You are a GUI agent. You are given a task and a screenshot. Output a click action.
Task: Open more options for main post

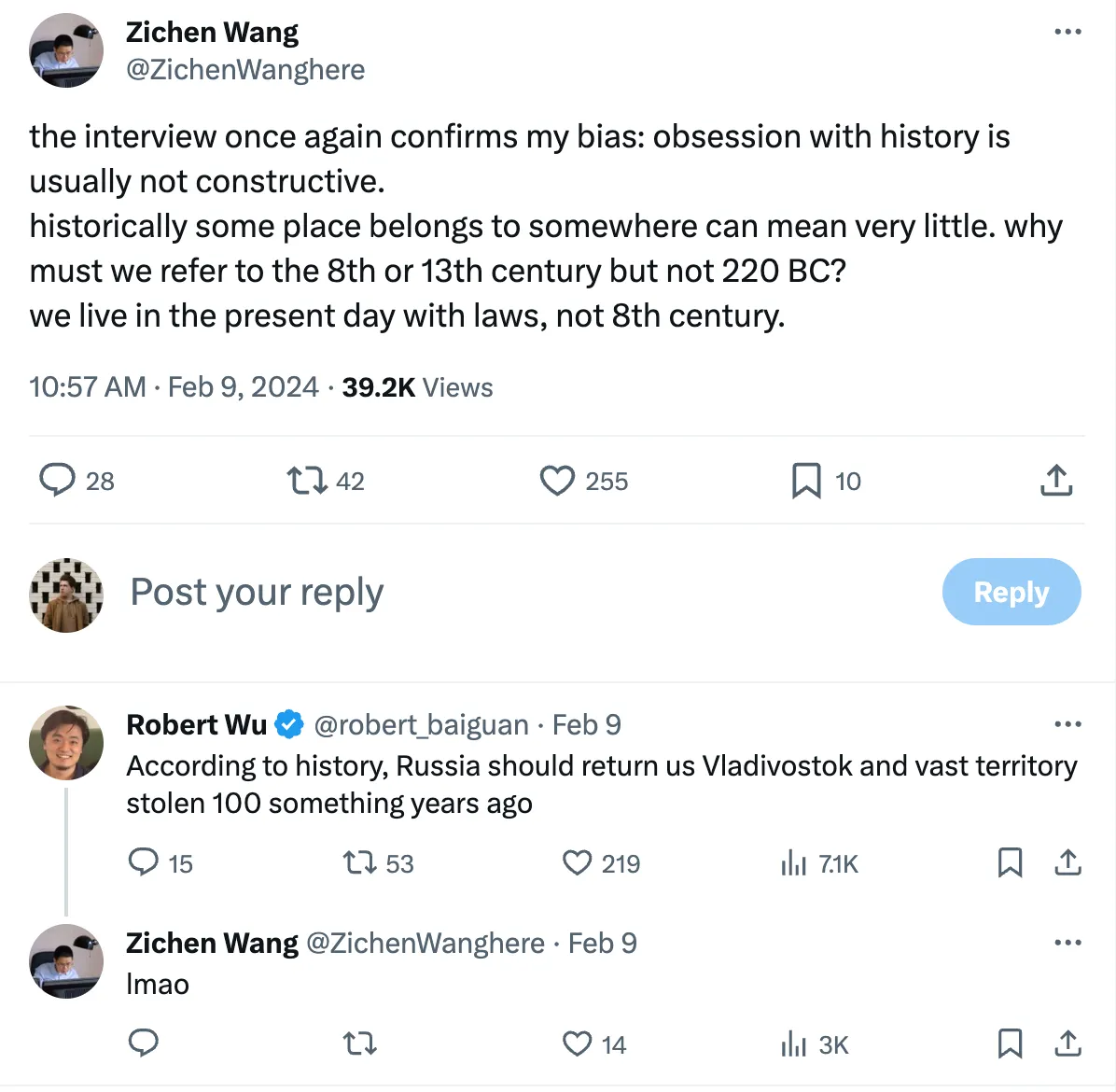pyautogui.click(x=1067, y=32)
